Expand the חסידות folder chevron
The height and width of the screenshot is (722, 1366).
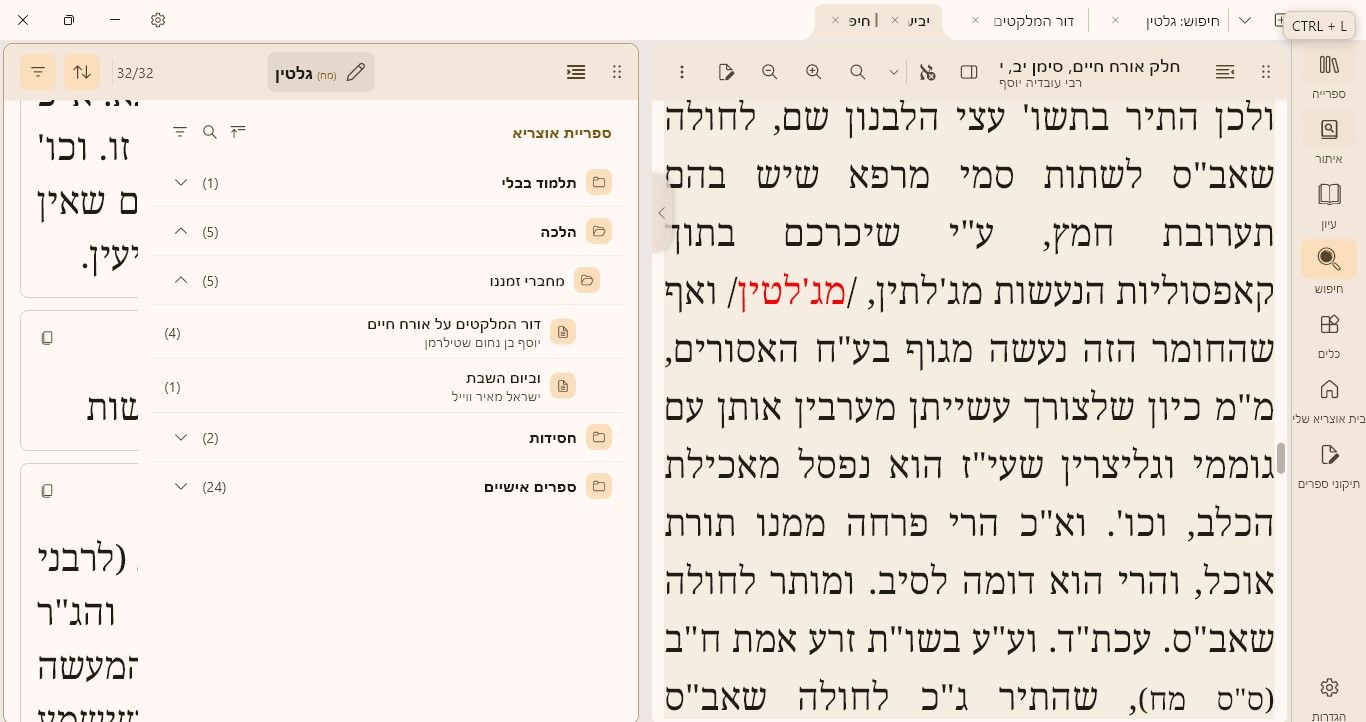(x=181, y=437)
